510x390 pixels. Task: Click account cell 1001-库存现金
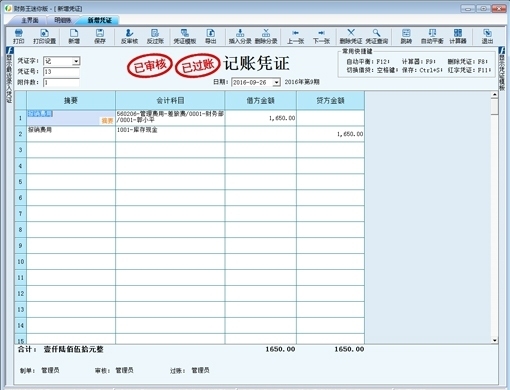pyautogui.click(x=170, y=134)
